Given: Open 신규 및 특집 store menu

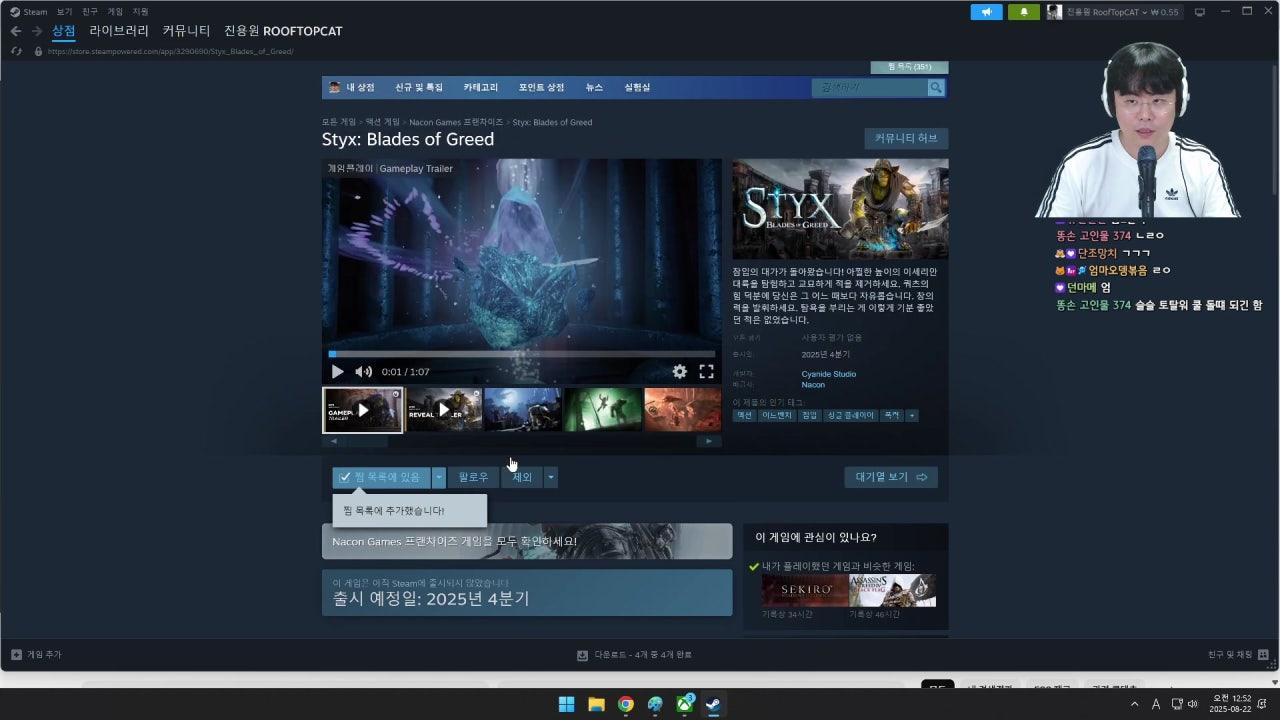Looking at the screenshot, I should 419,88.
